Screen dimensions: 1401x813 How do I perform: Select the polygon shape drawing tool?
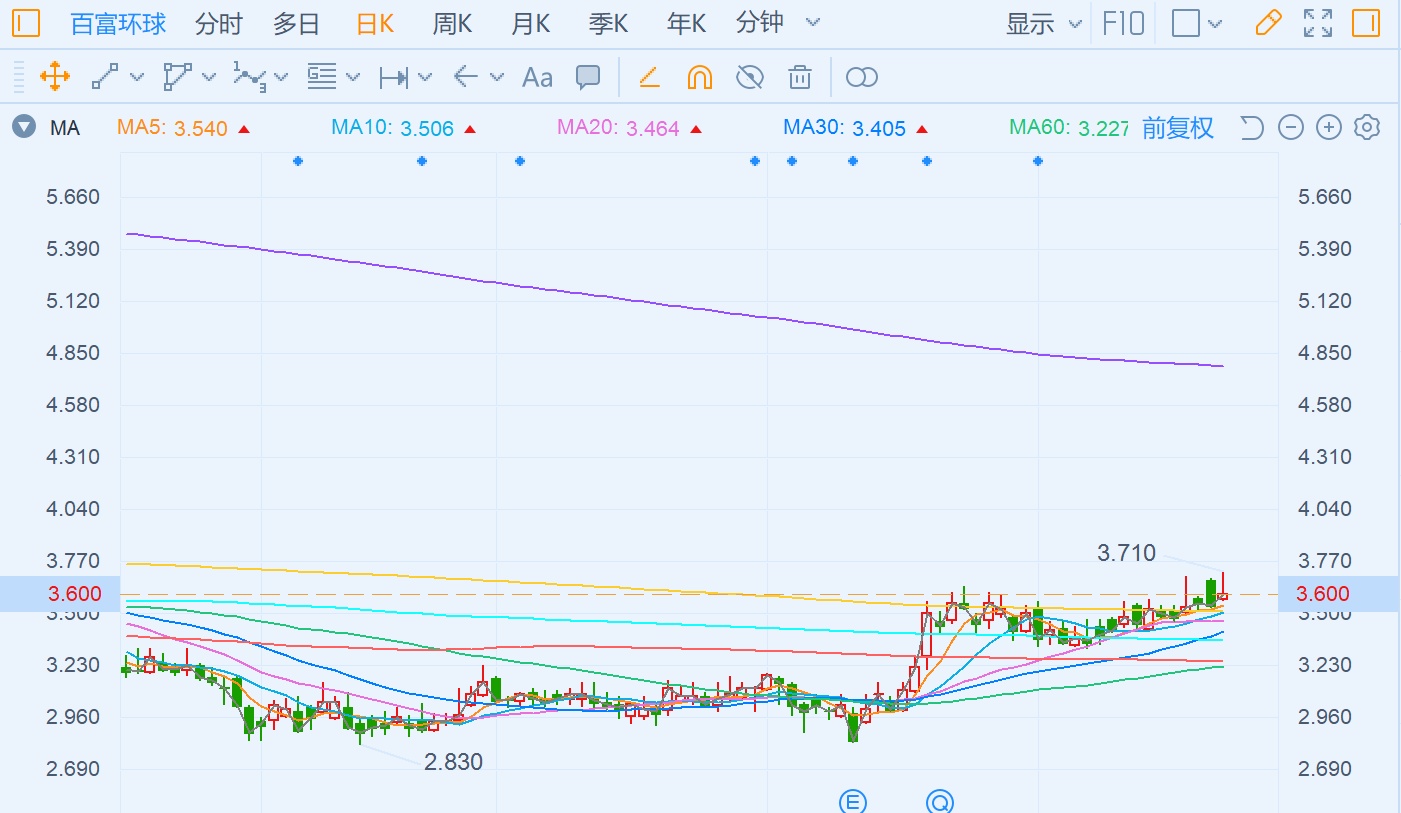click(177, 77)
